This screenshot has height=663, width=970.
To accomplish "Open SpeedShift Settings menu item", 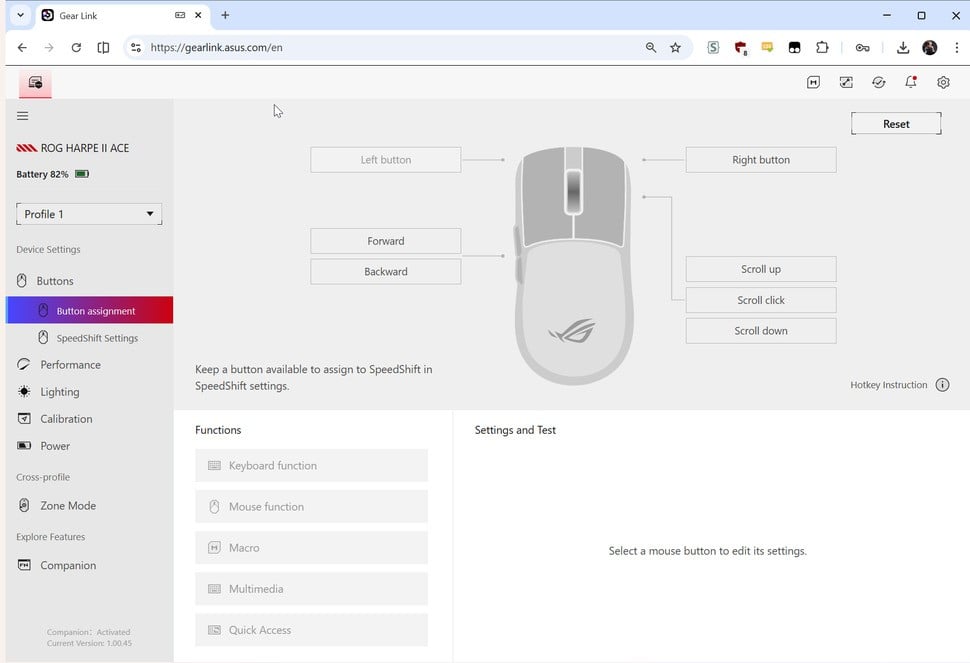I will click(87, 338).
